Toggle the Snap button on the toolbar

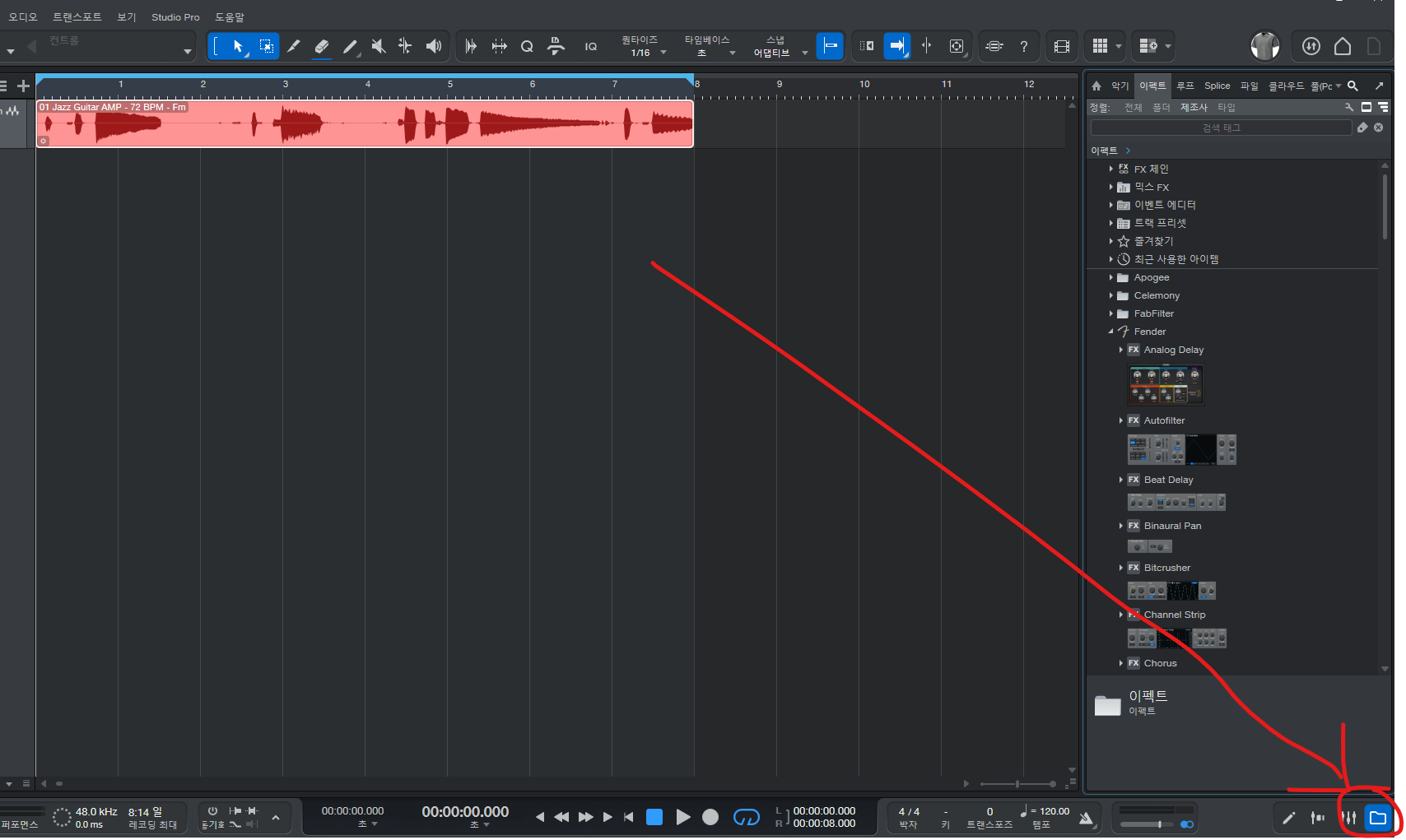(x=830, y=46)
